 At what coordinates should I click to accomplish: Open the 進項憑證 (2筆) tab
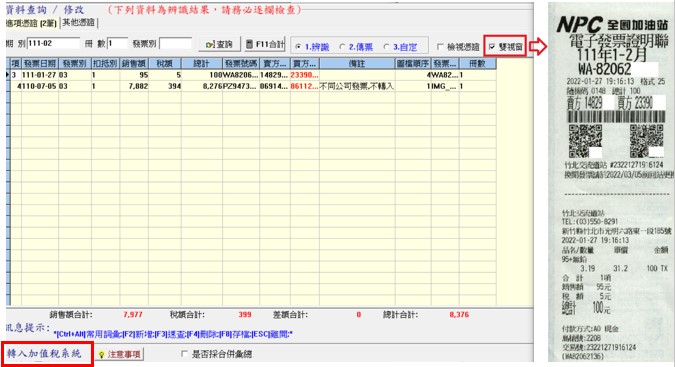(31, 23)
